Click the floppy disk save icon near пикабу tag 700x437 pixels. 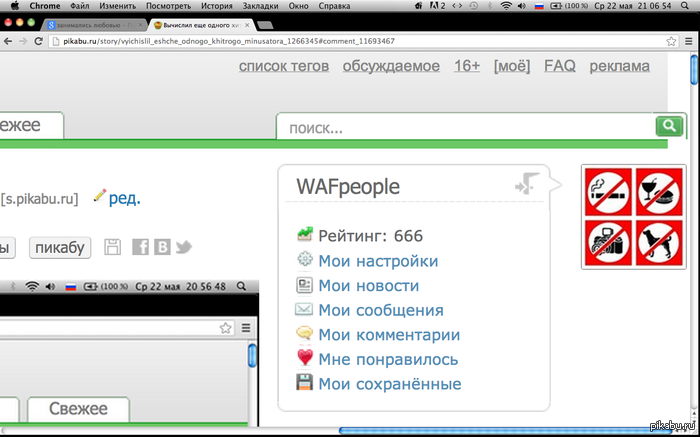[112, 247]
